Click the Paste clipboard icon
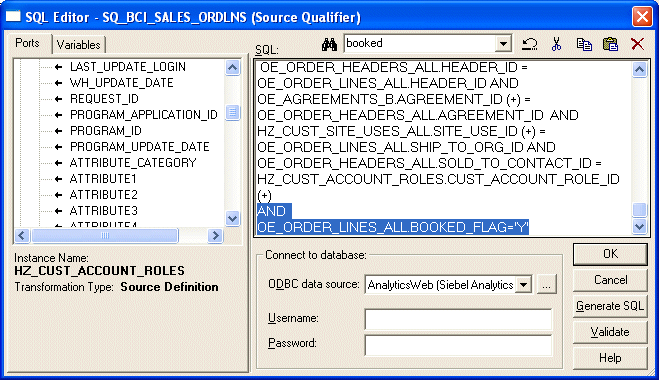Viewport: 659px width, 380px height. click(610, 44)
